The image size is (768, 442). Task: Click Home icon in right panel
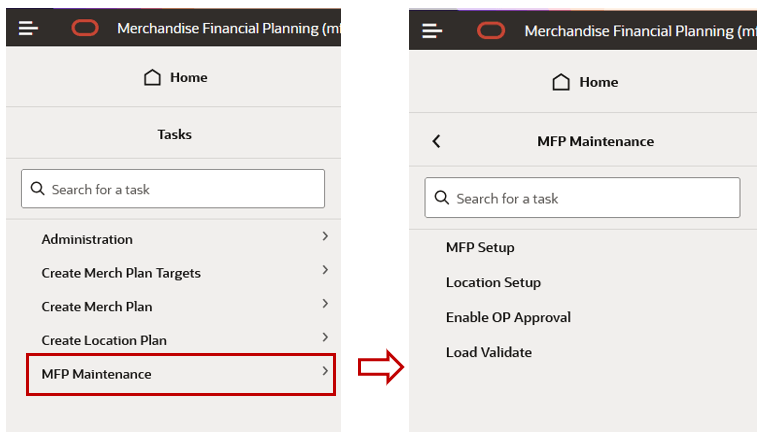coord(561,82)
